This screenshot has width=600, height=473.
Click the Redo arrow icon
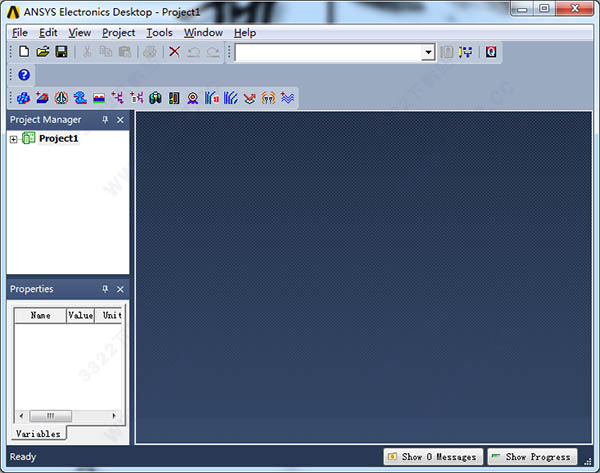(213, 52)
